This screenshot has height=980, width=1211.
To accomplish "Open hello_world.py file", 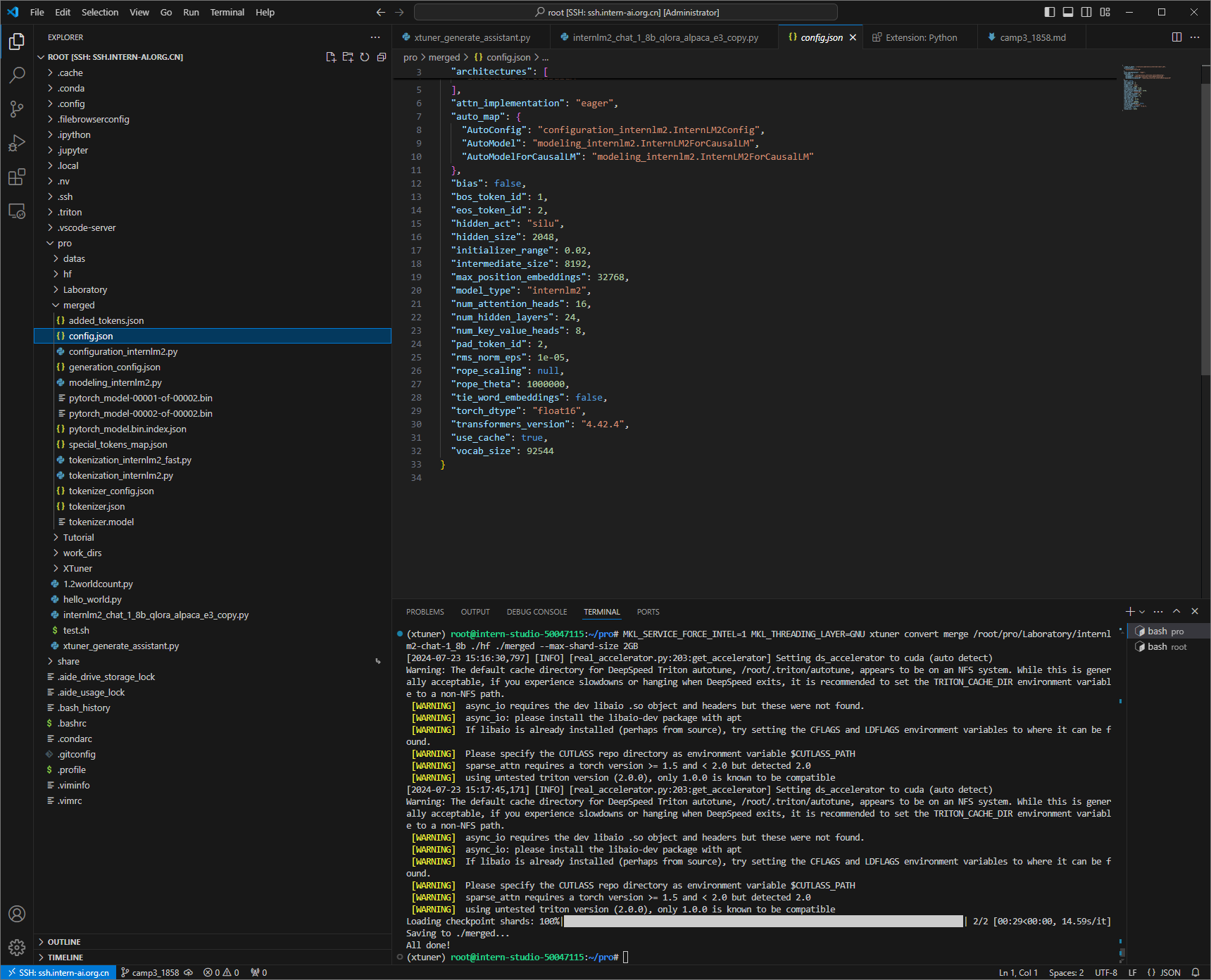I will pos(212,599).
